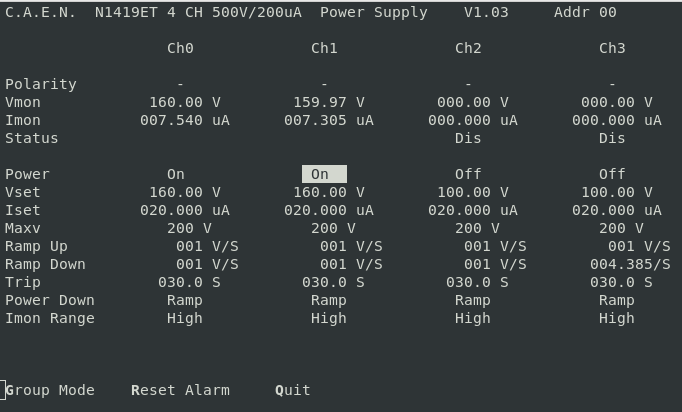The height and width of the screenshot is (412, 682).
Task: Select Ch1 Ramp Up 001 V/S value
Action: click(351, 246)
